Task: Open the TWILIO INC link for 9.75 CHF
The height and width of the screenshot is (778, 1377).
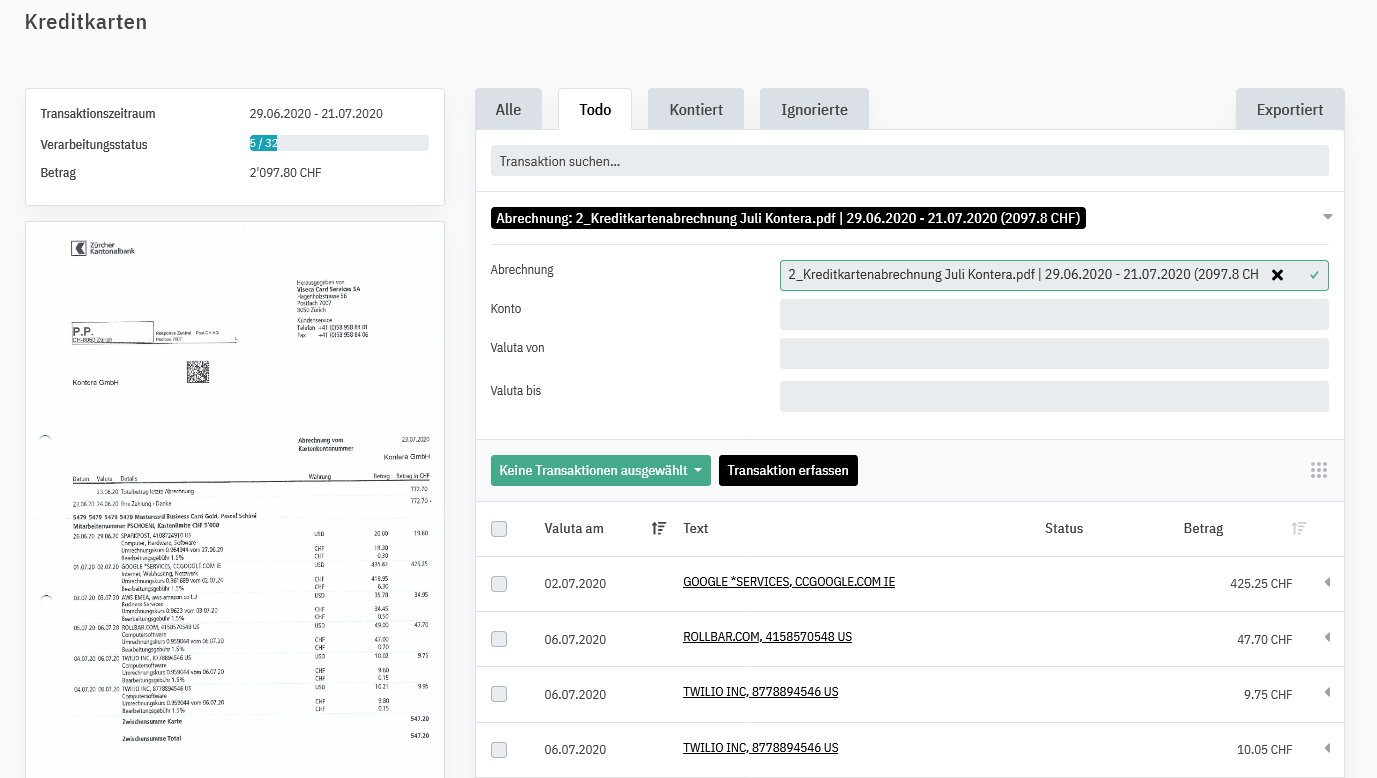Action: [760, 692]
